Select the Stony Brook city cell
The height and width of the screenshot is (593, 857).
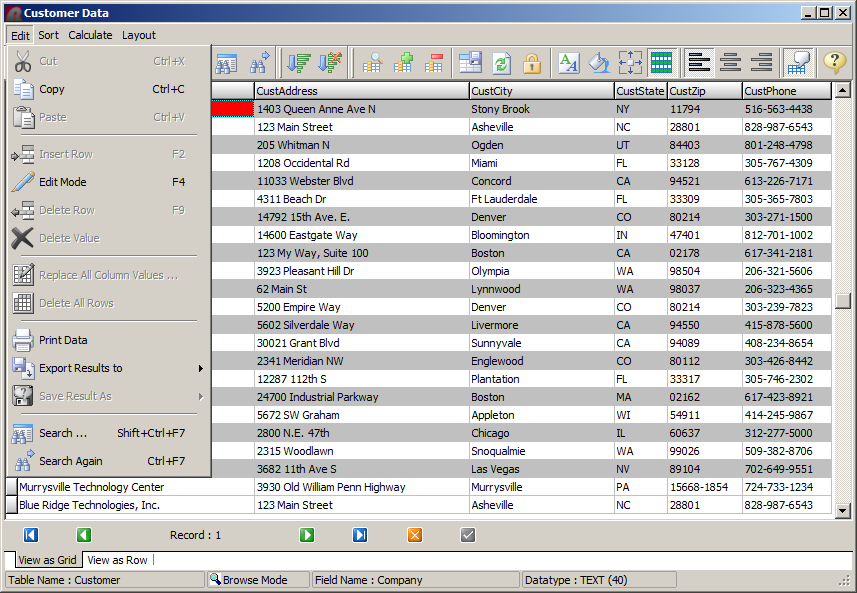click(540, 109)
